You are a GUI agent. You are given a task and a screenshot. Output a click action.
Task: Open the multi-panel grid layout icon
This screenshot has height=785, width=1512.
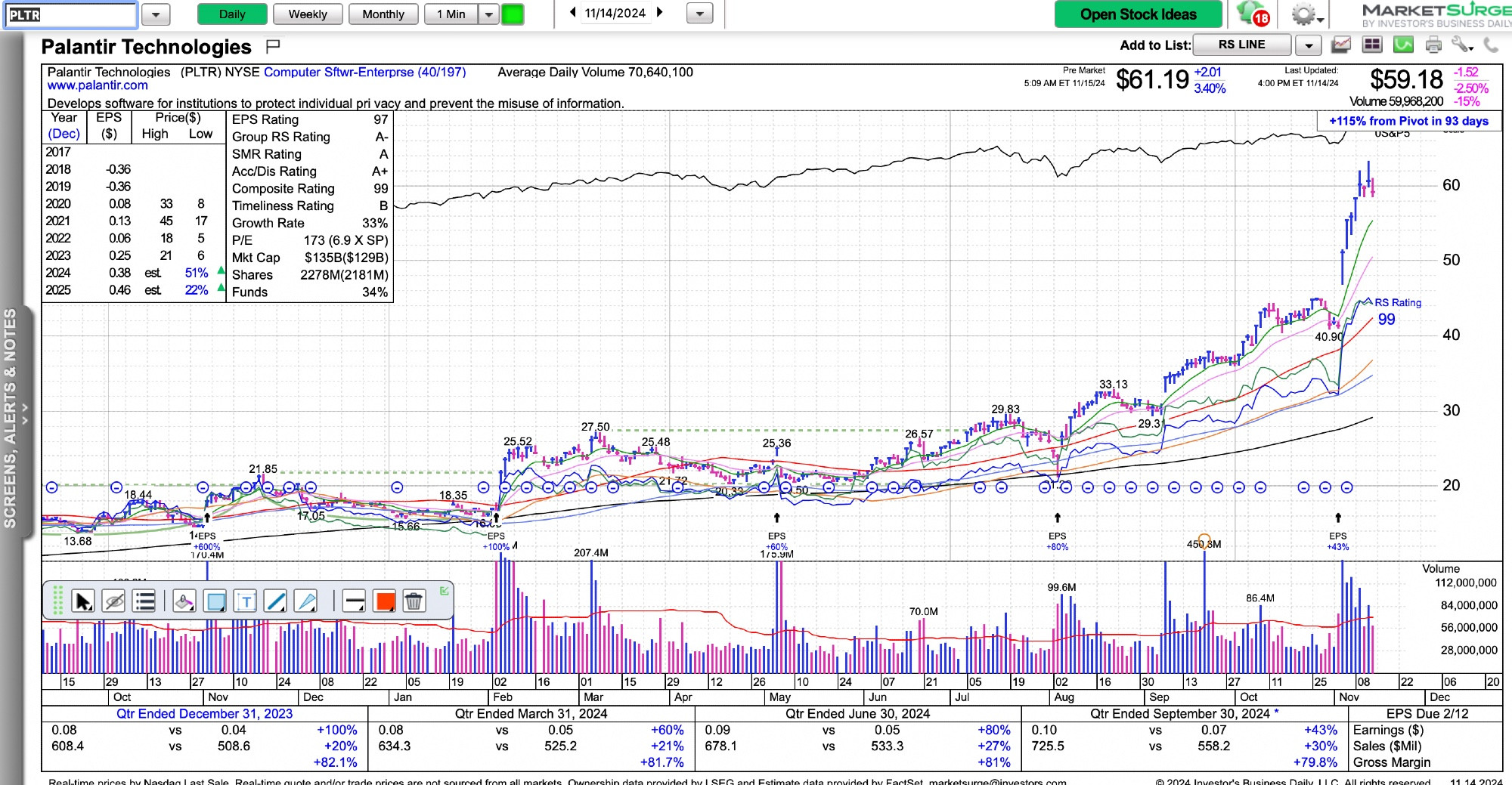[x=1372, y=45]
